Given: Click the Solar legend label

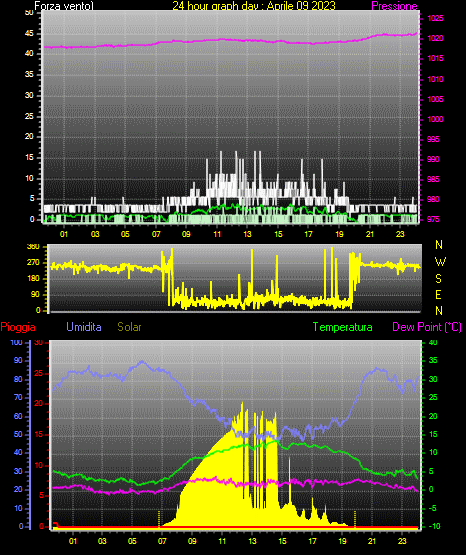Looking at the screenshot, I should tap(130, 327).
